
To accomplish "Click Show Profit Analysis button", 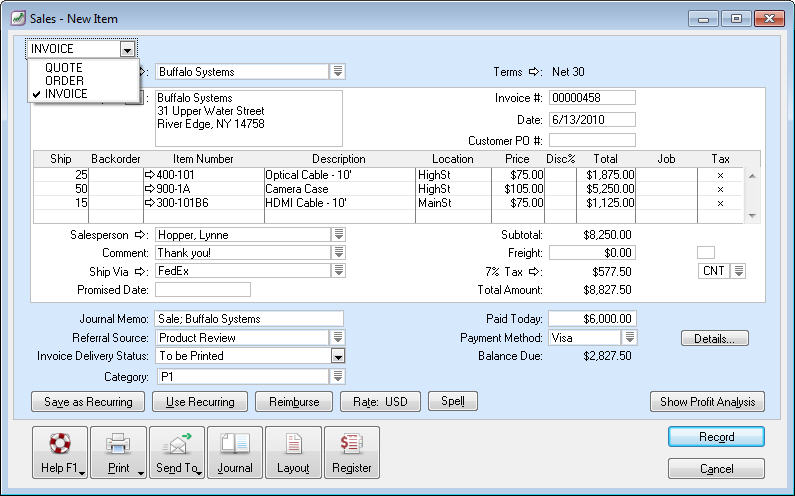I will click(707, 402).
